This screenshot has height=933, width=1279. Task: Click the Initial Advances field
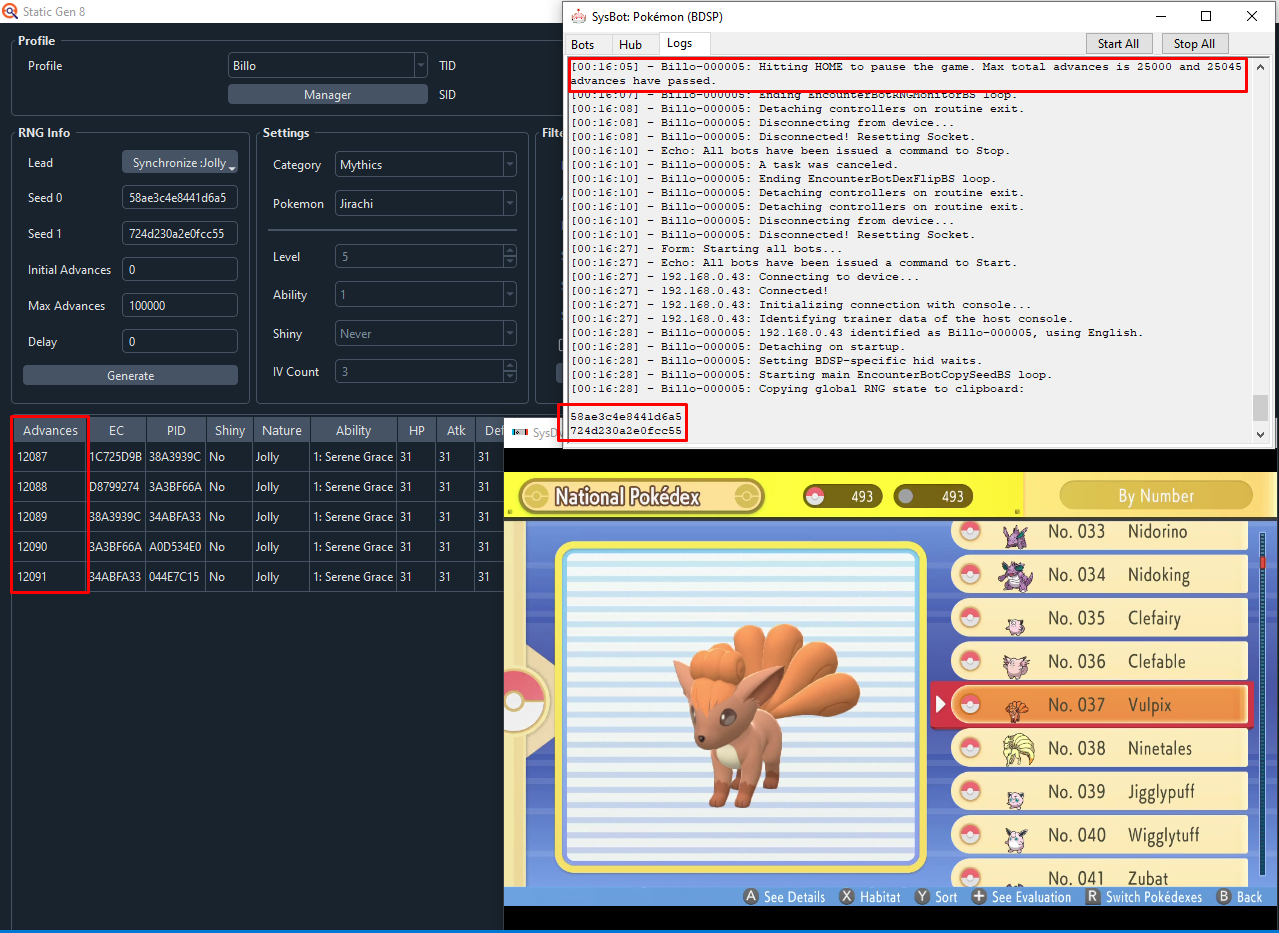tap(180, 270)
